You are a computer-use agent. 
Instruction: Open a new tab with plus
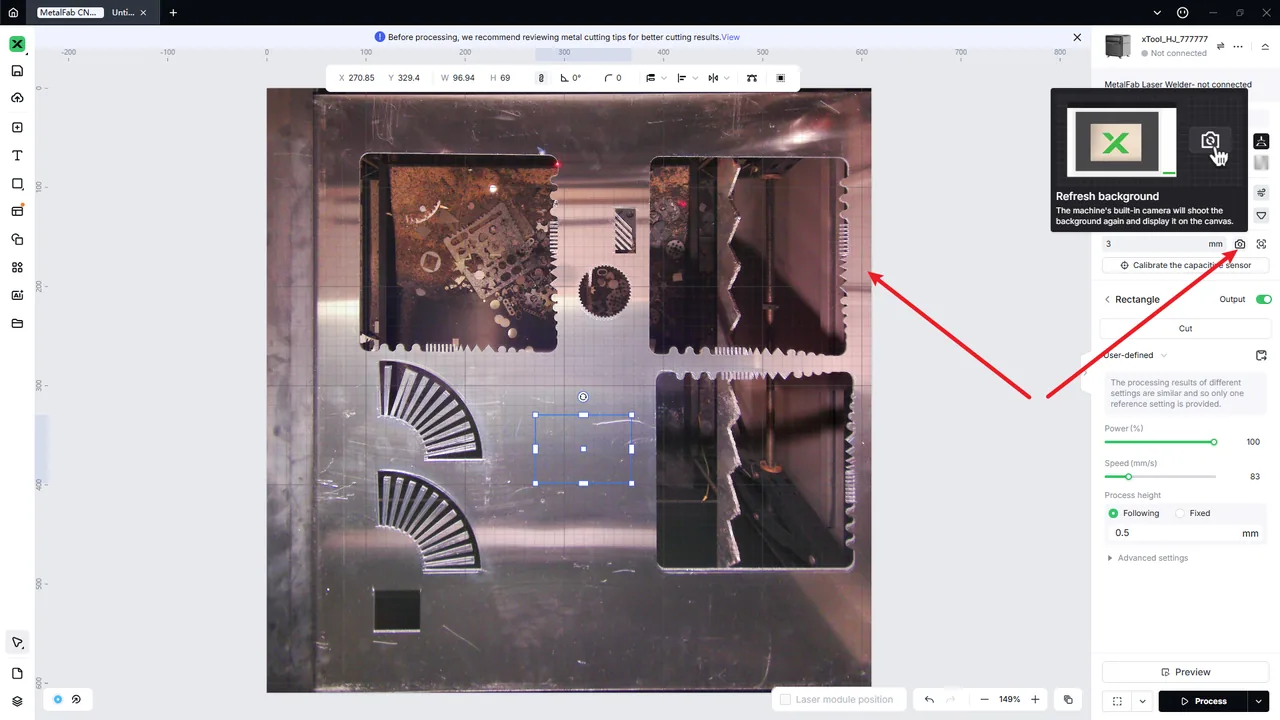(x=173, y=13)
